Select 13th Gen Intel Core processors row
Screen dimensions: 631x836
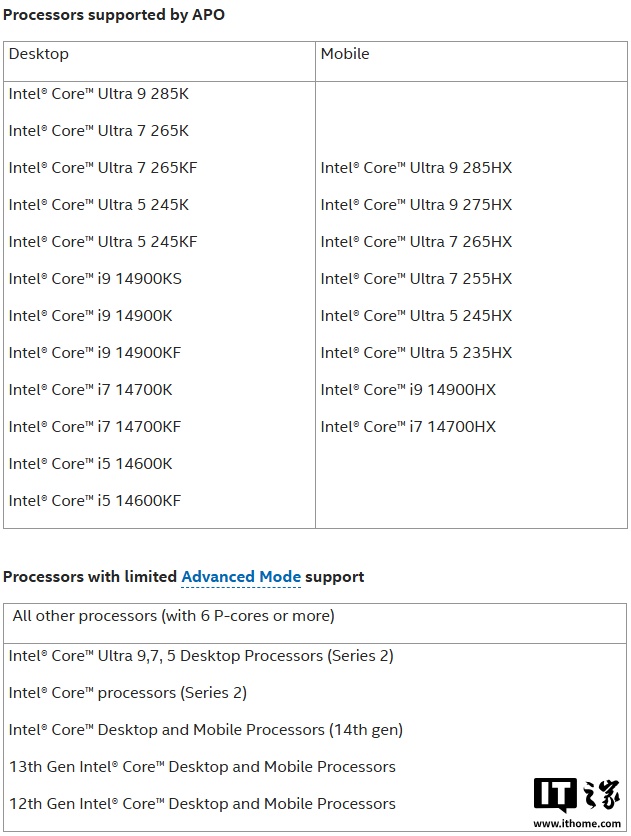202,767
